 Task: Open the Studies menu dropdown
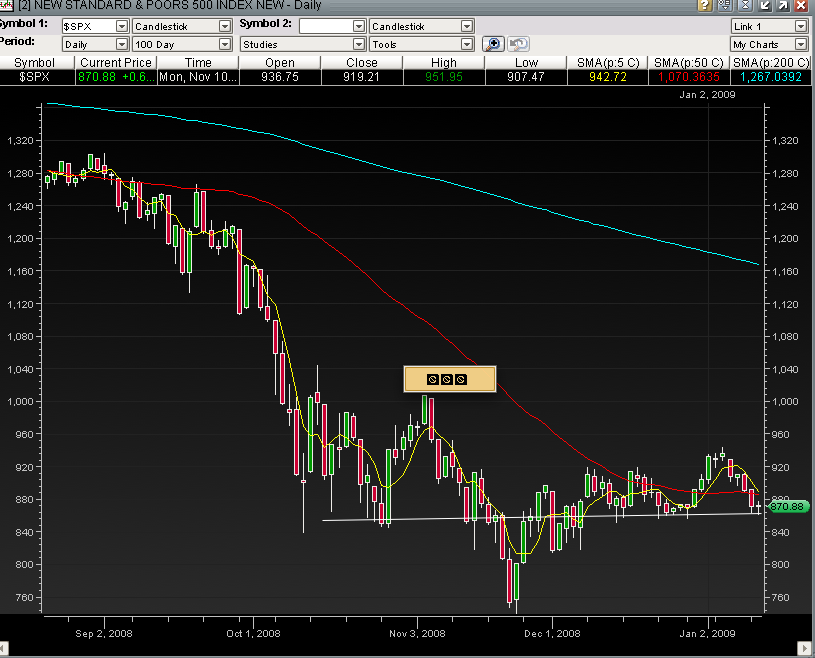pyautogui.click(x=356, y=44)
